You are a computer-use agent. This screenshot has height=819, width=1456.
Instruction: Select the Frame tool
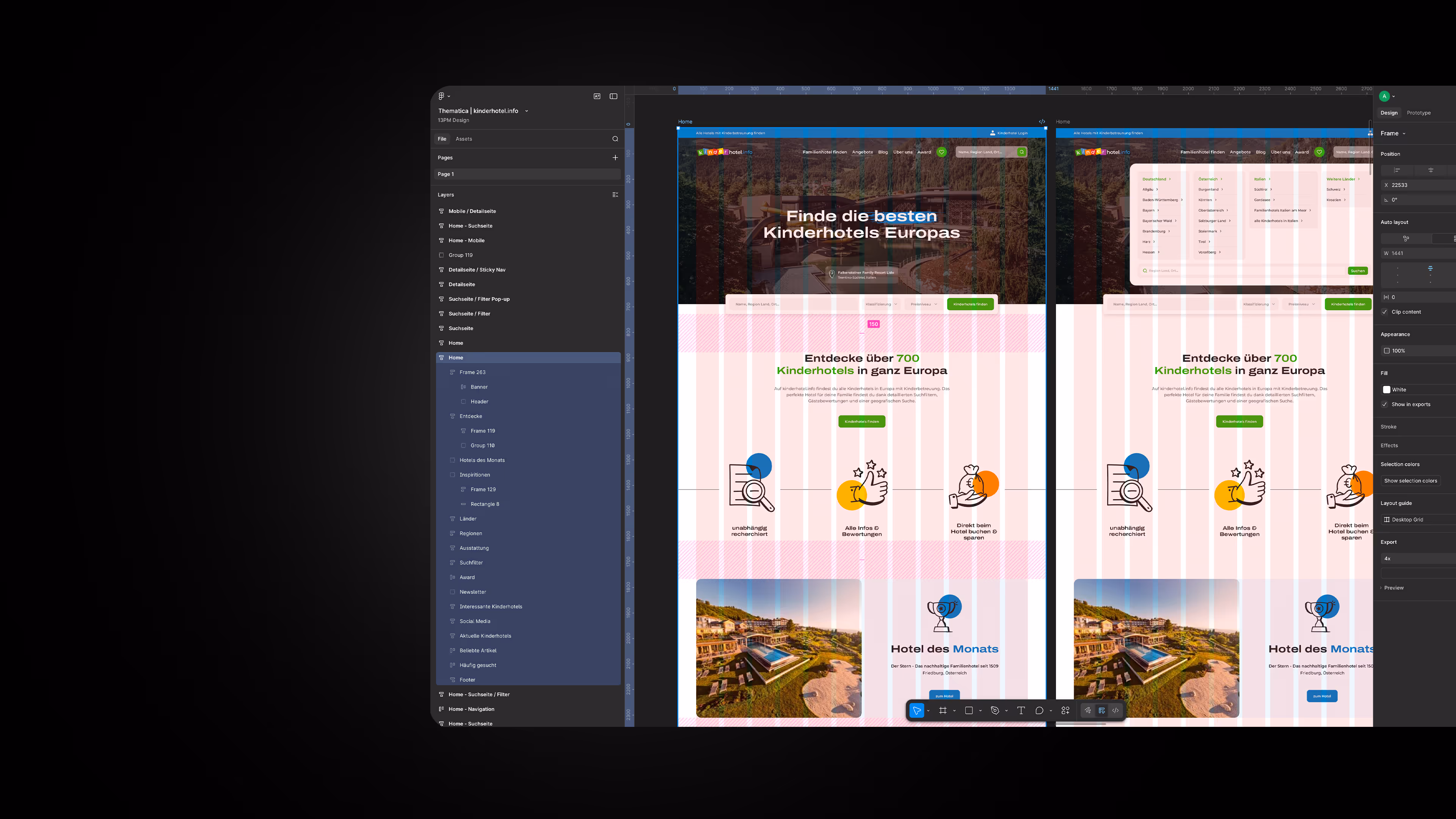(943, 711)
